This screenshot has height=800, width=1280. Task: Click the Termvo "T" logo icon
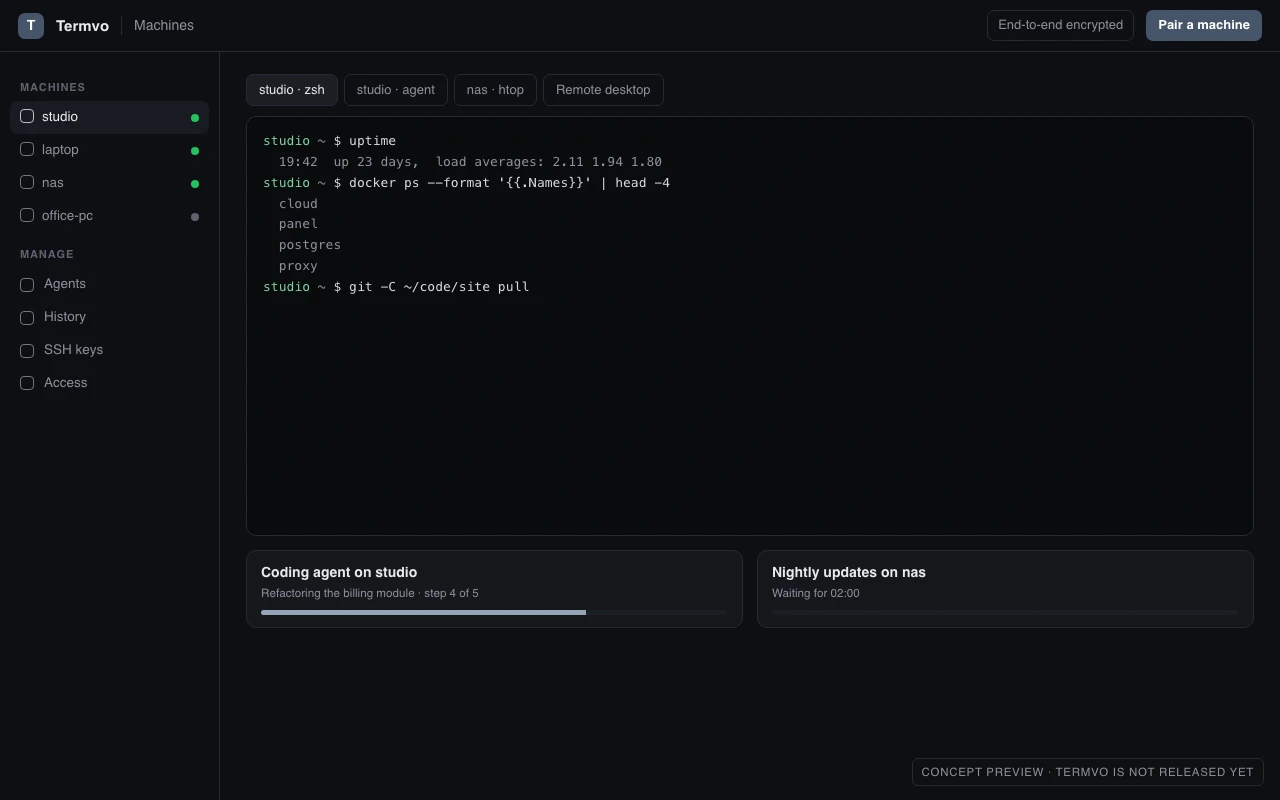tap(31, 25)
